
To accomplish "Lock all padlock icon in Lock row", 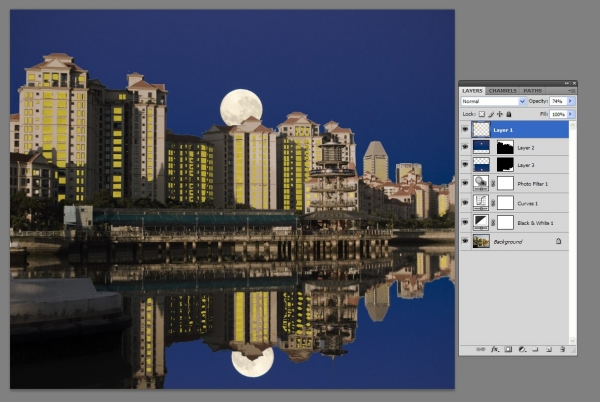I will tap(509, 114).
